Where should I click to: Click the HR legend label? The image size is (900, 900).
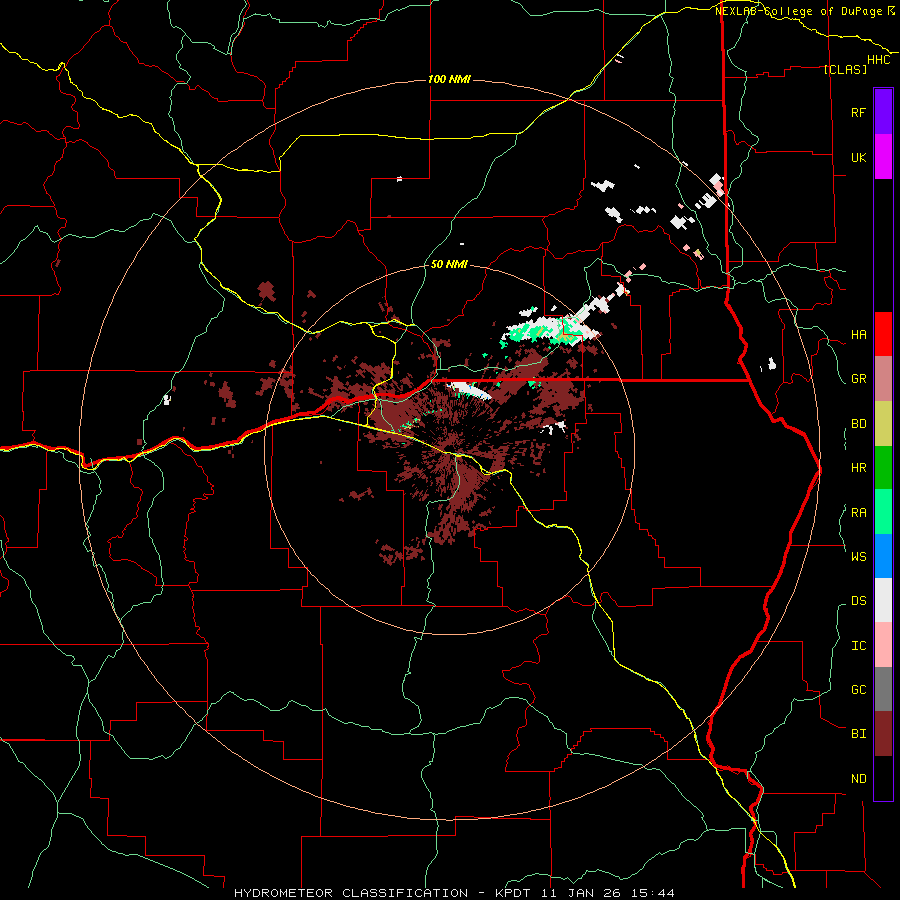pos(859,468)
